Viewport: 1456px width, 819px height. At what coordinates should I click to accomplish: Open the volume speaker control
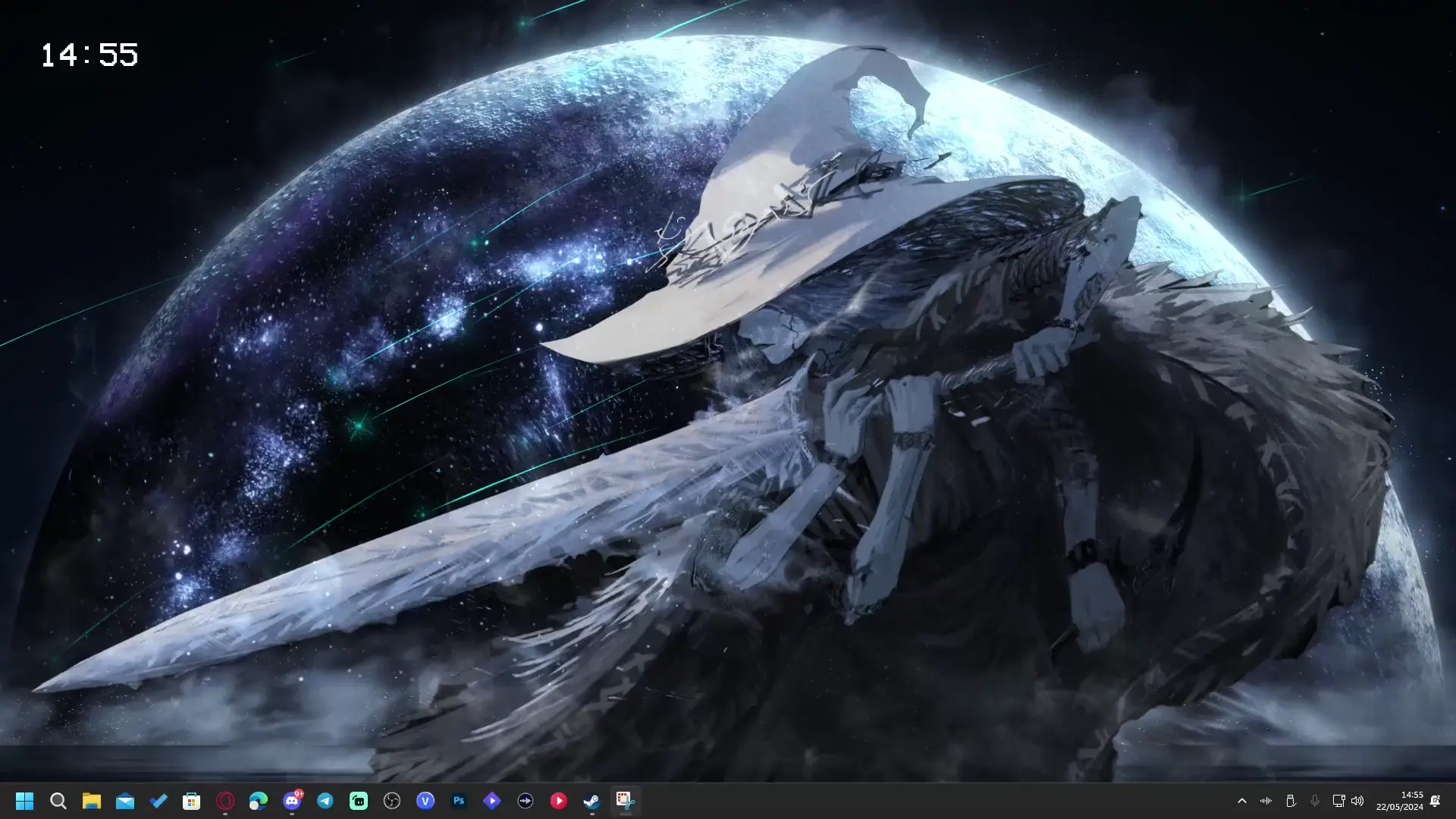click(1357, 801)
